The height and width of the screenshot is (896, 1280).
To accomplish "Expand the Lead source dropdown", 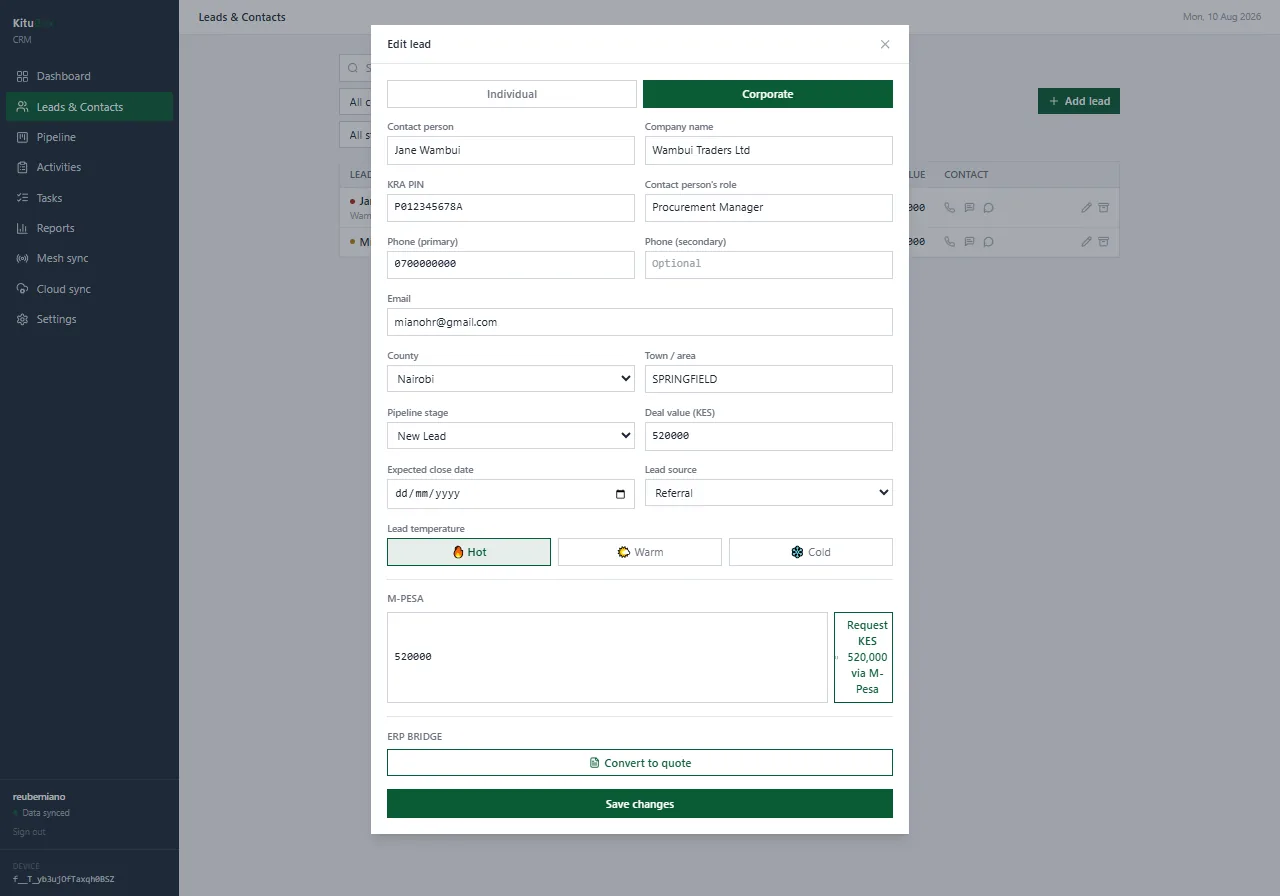I will point(769,493).
